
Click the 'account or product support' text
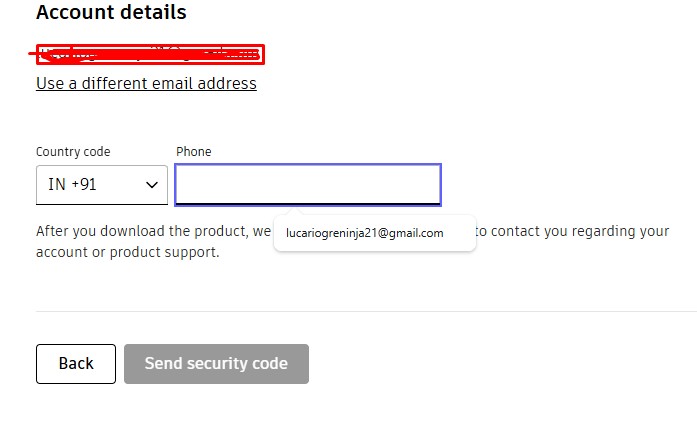127,252
